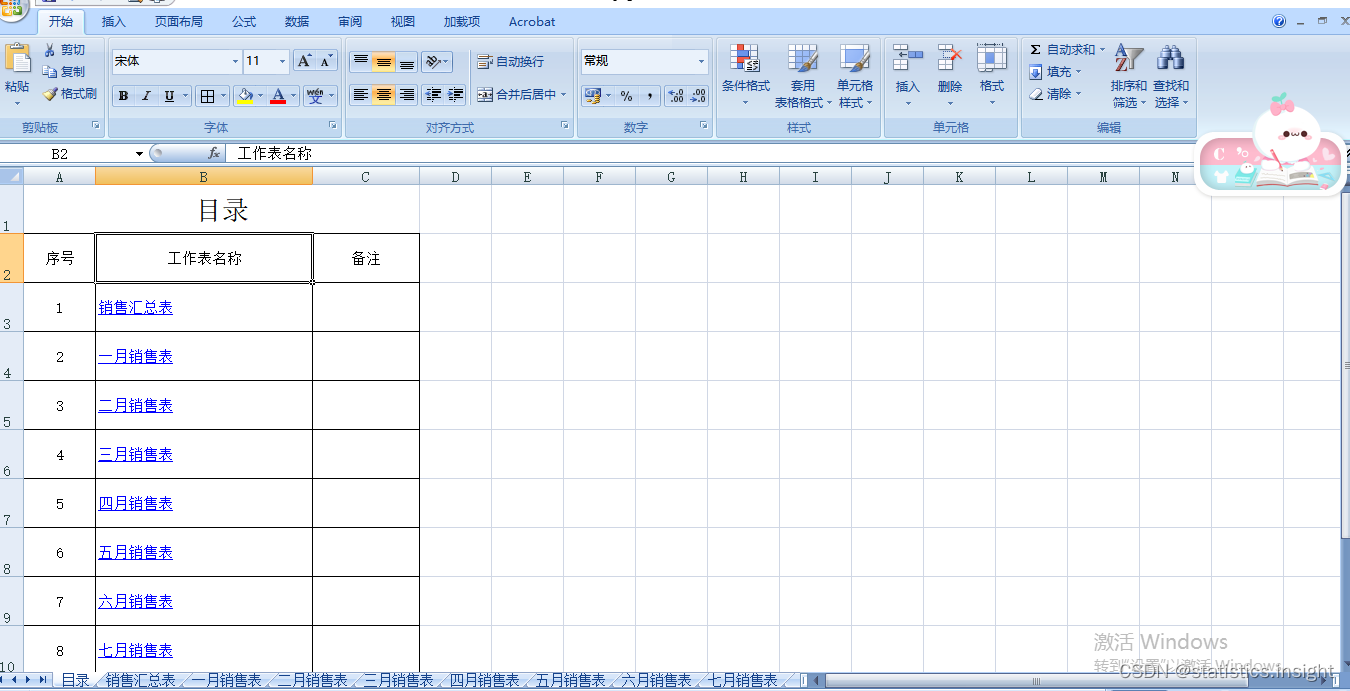Expand the font size dropdown
The width and height of the screenshot is (1350, 691).
click(281, 61)
